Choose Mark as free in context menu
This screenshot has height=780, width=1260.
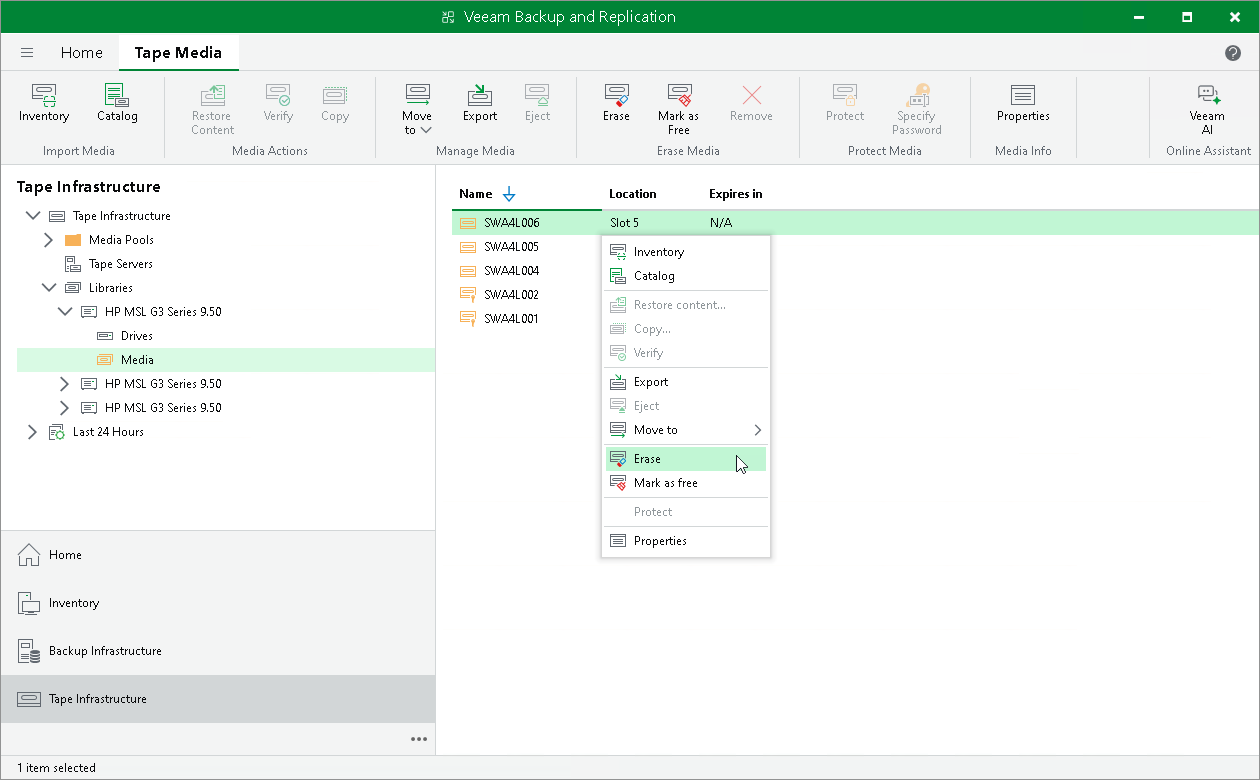pos(686,483)
